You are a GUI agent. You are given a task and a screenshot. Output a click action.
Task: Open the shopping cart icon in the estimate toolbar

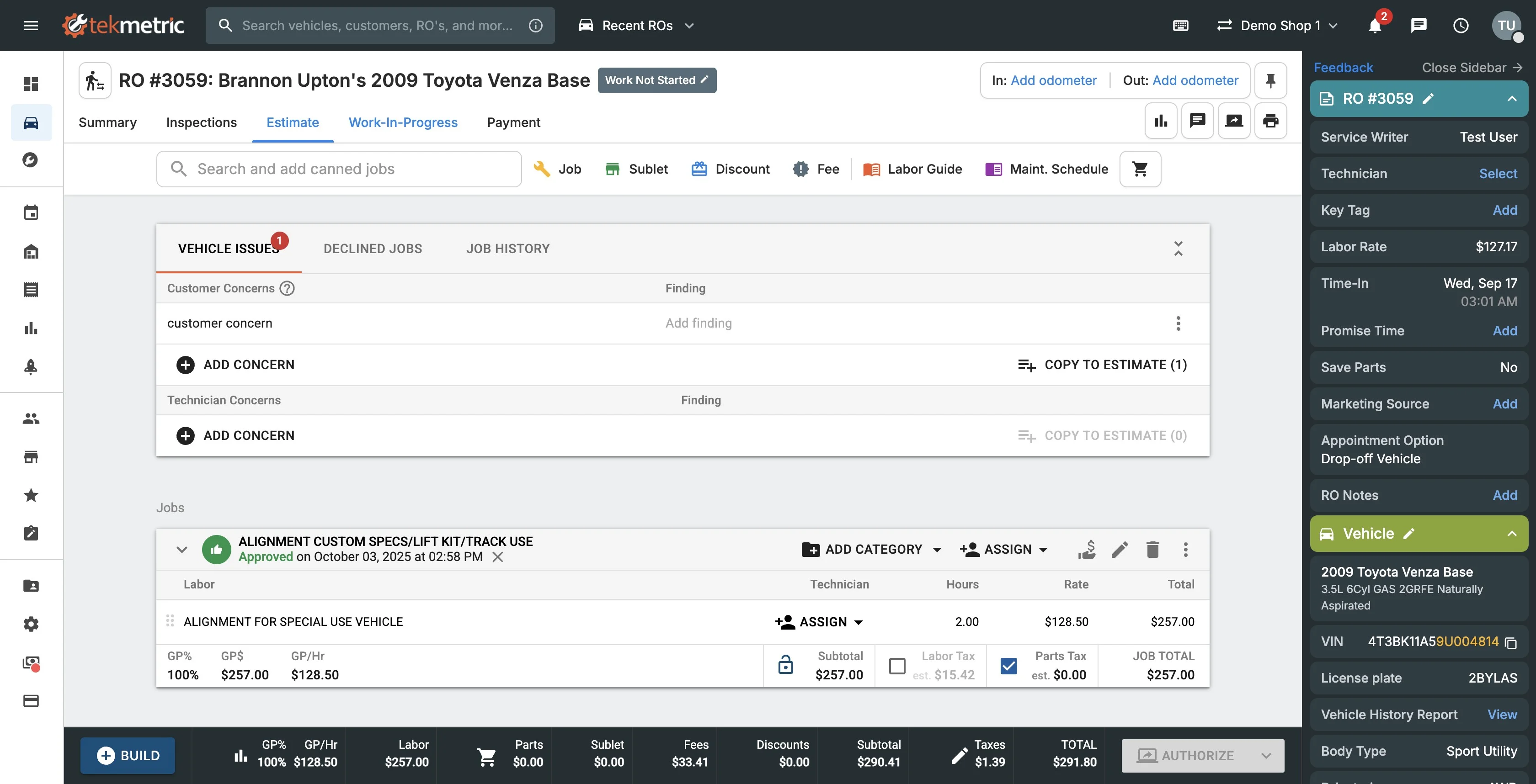(1140, 169)
